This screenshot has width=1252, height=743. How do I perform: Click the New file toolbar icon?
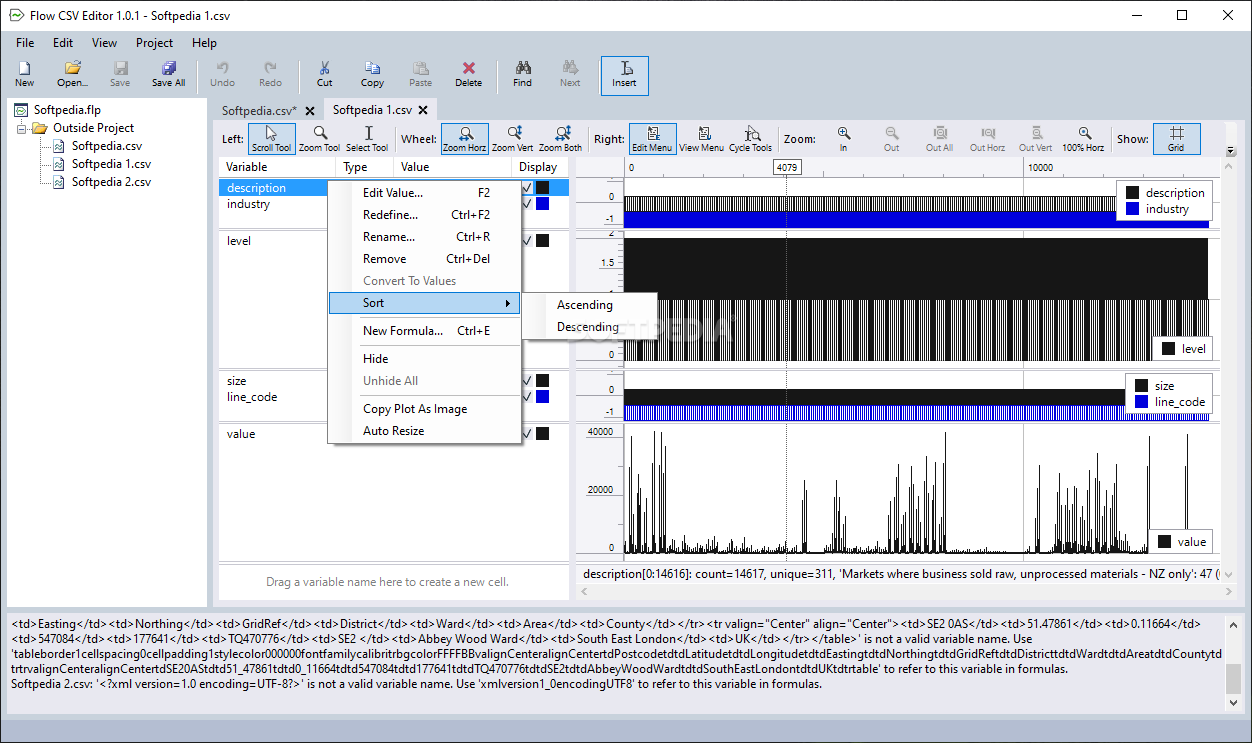(x=24, y=75)
